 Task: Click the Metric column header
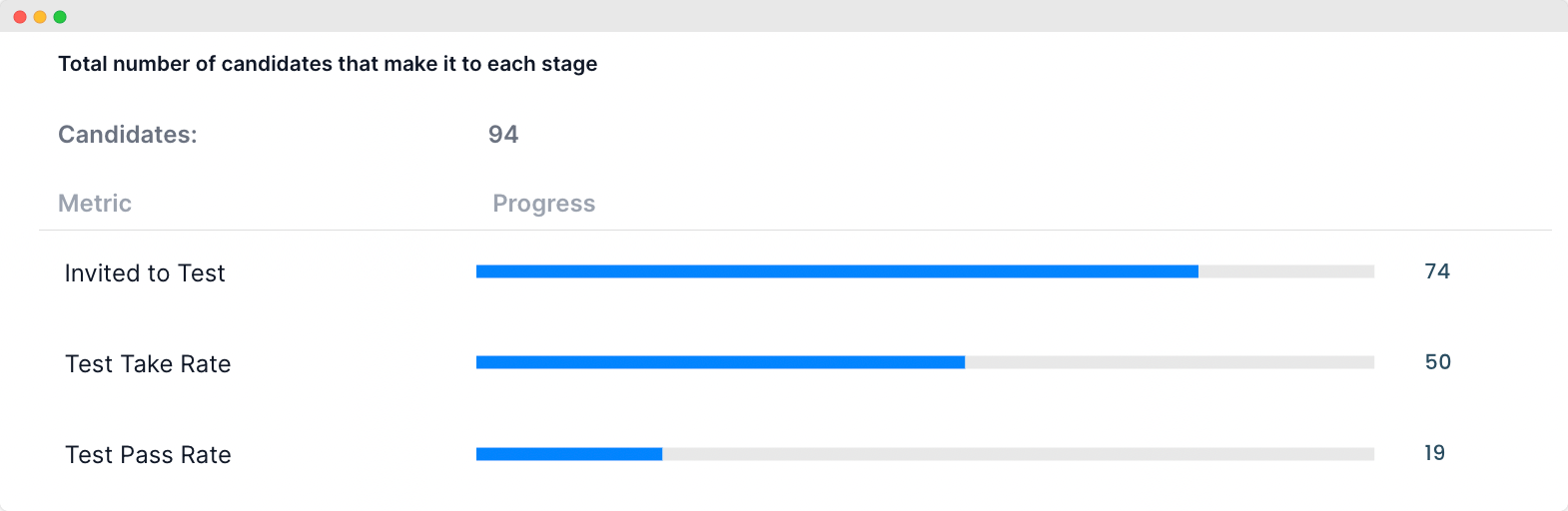click(x=95, y=204)
